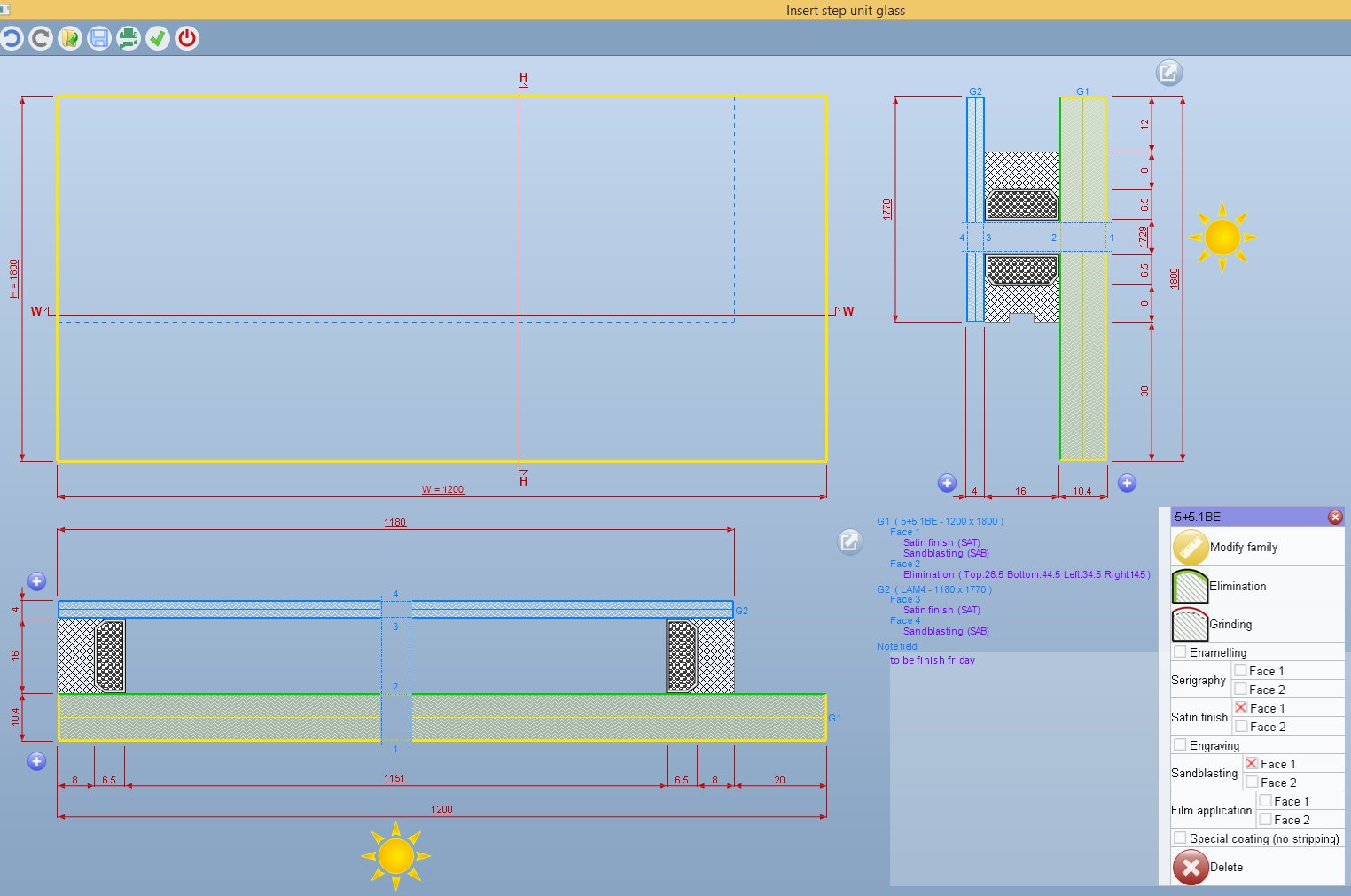Click the Elimination glass icon
The width and height of the screenshot is (1351, 896).
point(1190,587)
